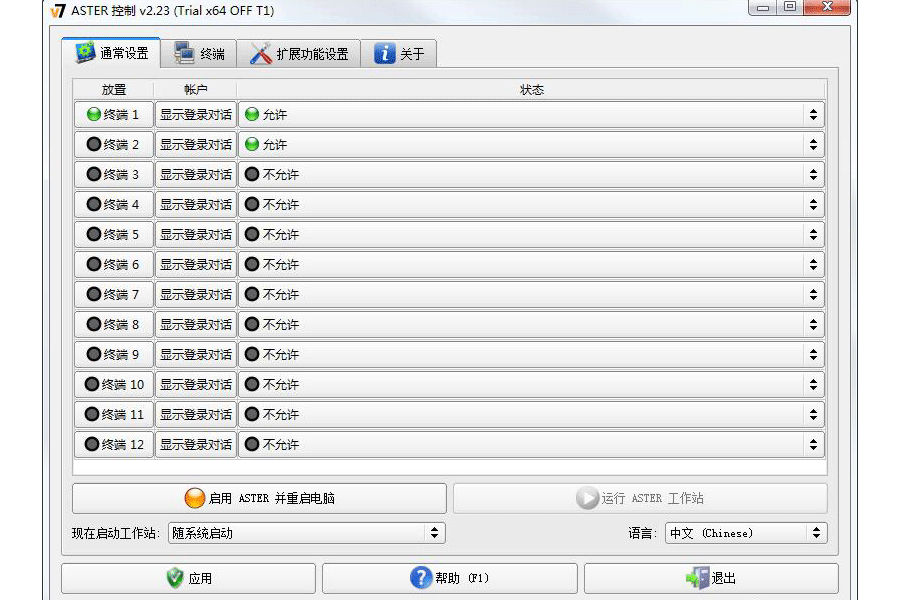Open 显示登录对话 account for 终端 8
Image resolution: width=900 pixels, height=600 pixels.
pos(196,324)
